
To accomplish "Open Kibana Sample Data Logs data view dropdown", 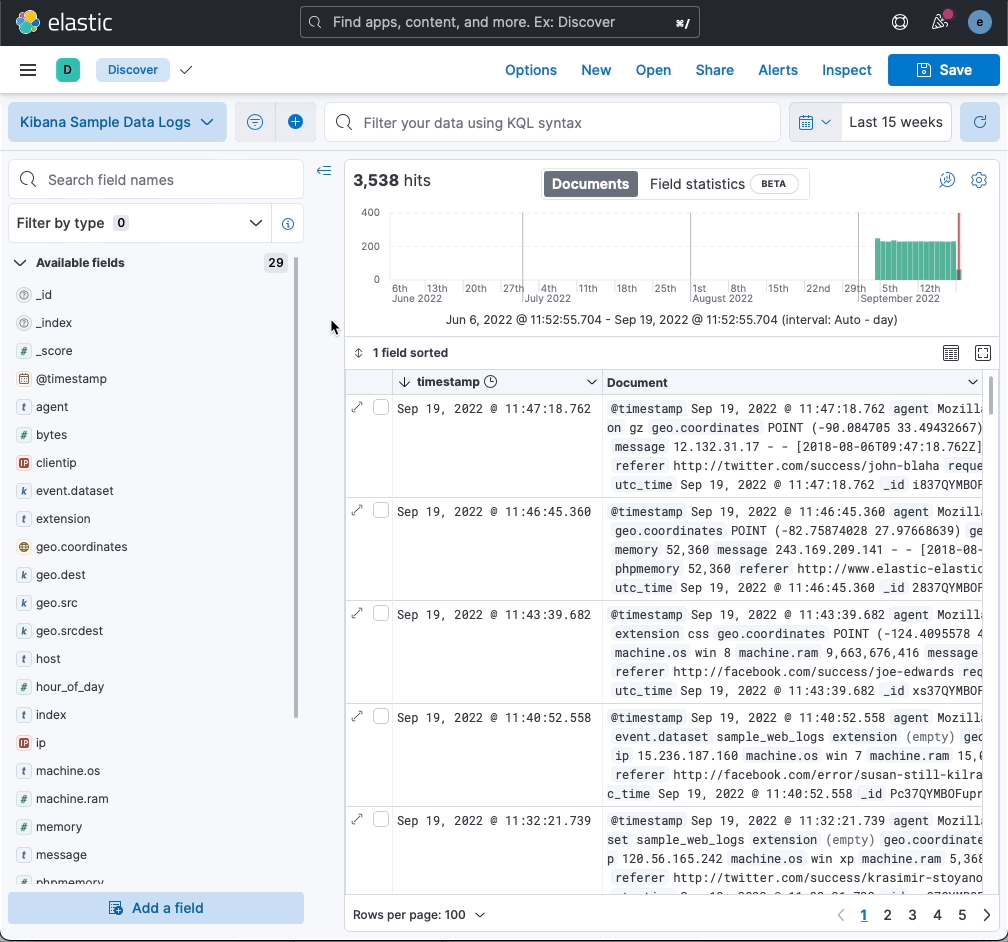I will pos(117,122).
